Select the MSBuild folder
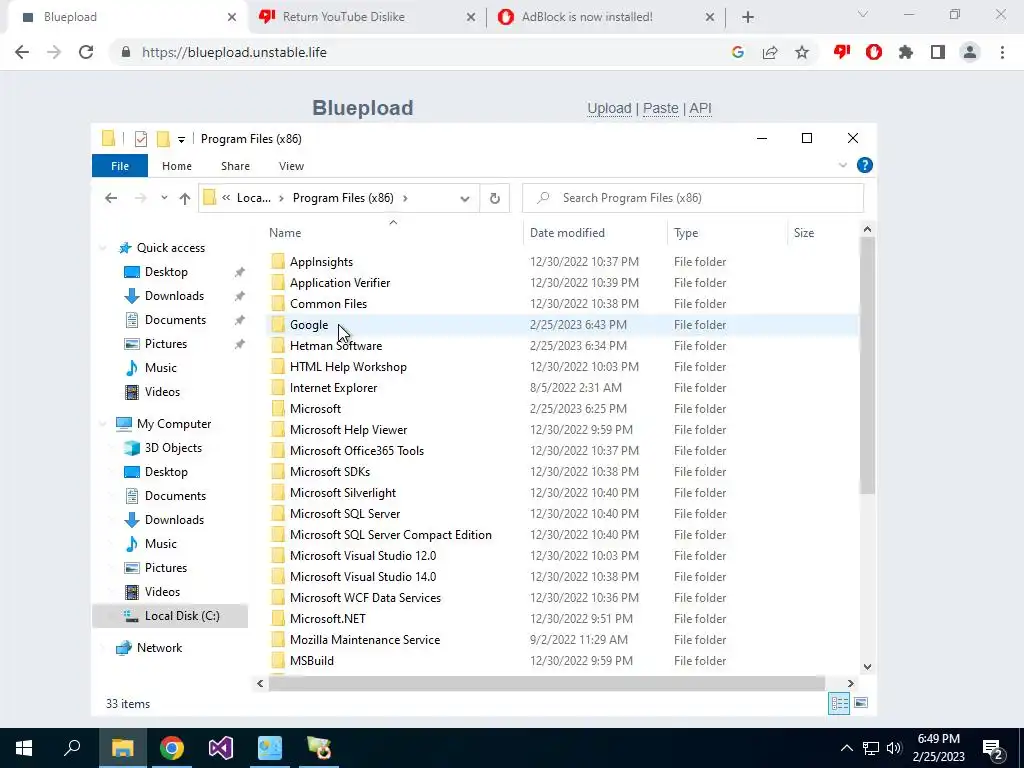This screenshot has width=1024, height=768. point(312,660)
